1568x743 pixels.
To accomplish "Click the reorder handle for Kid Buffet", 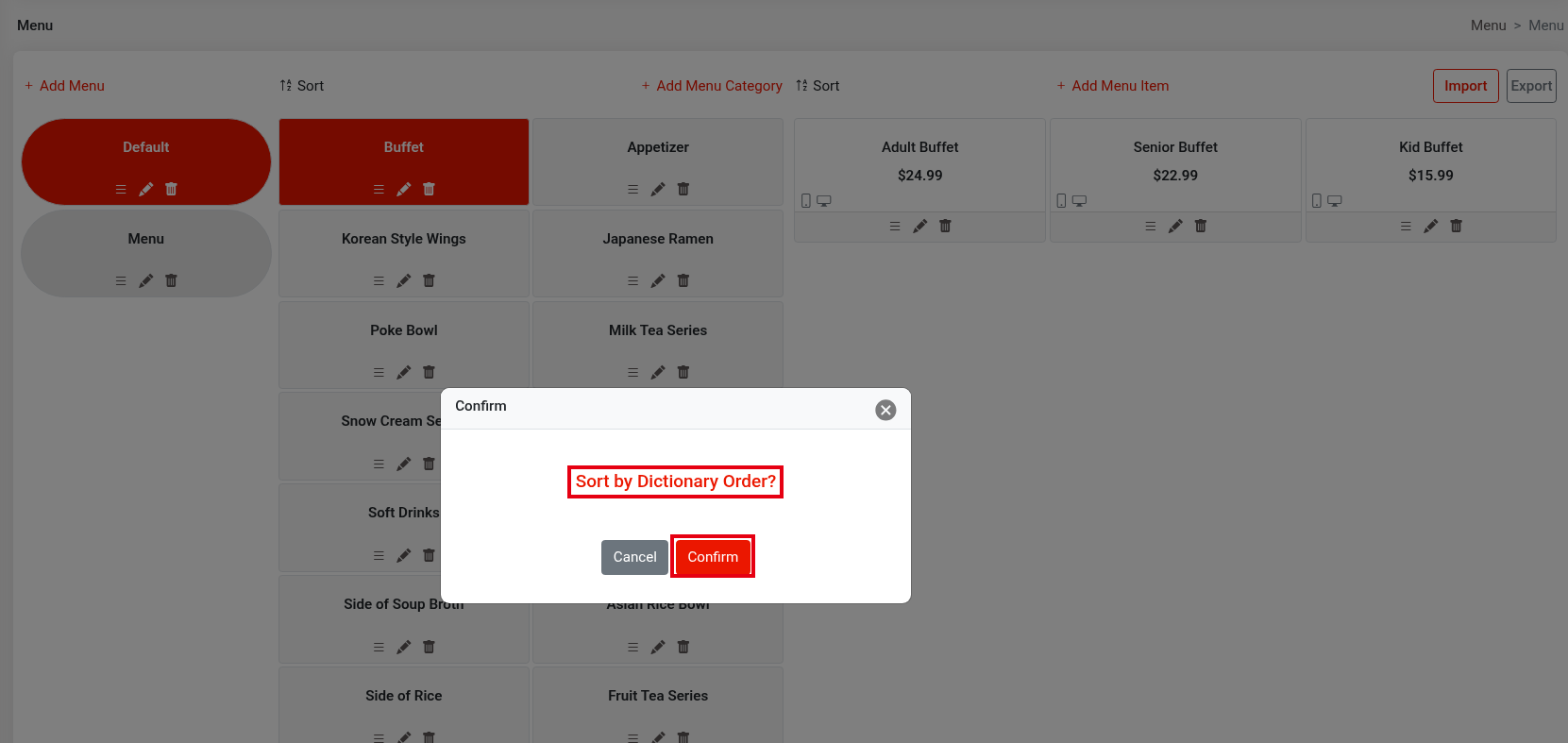I will 1406,226.
